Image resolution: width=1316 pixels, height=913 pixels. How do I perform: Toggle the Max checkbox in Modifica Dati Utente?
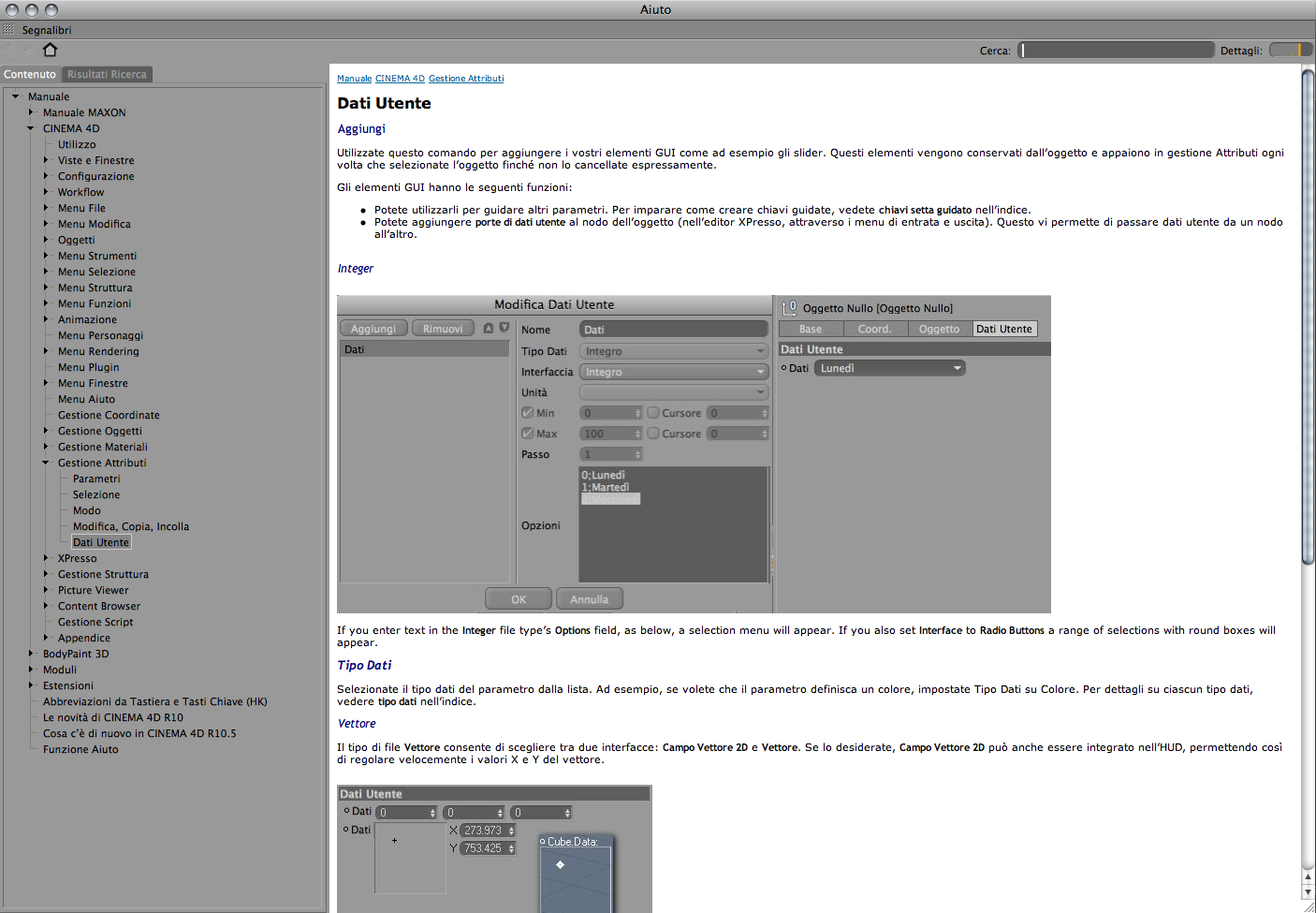527,433
